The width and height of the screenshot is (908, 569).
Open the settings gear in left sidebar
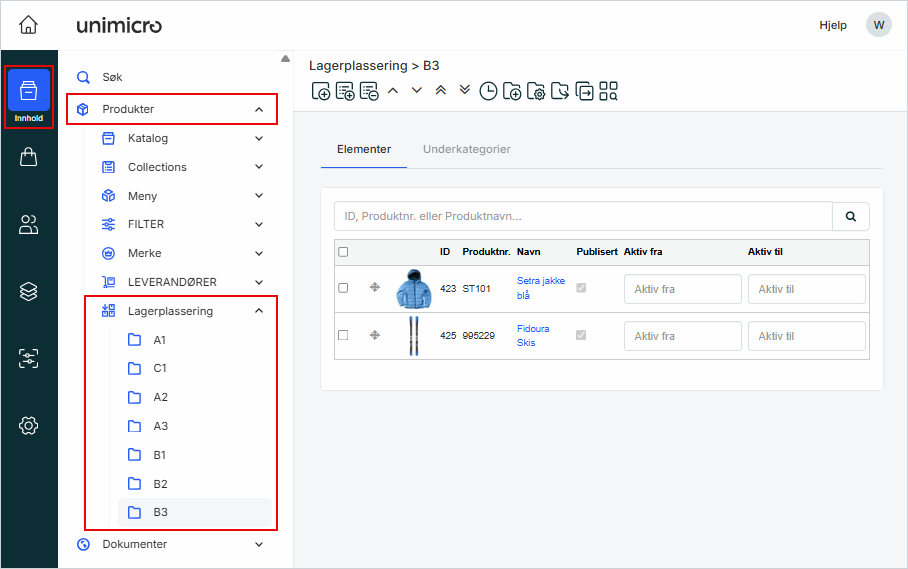pyautogui.click(x=29, y=426)
